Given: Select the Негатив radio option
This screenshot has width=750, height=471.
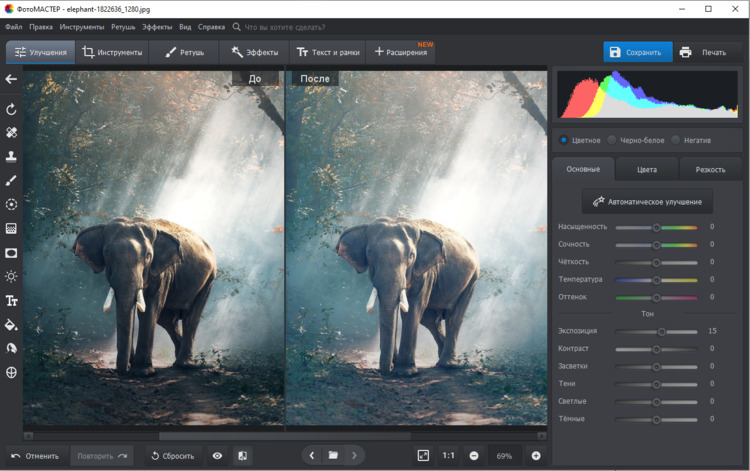Looking at the screenshot, I should pos(676,140).
